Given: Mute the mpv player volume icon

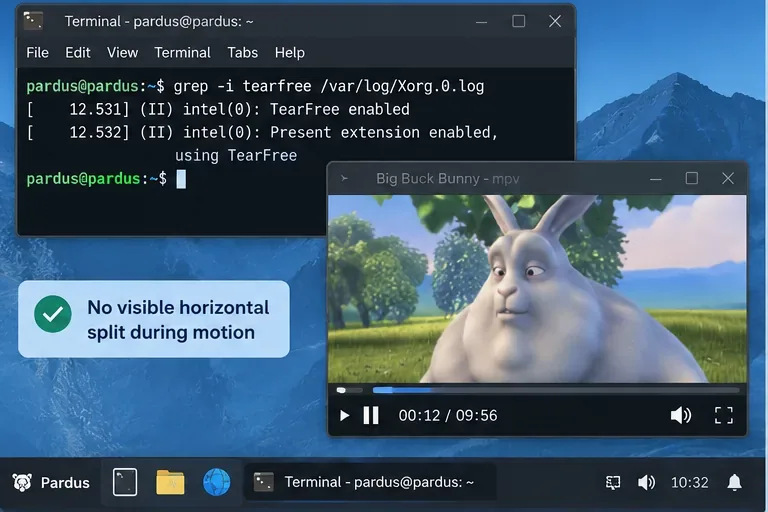Looking at the screenshot, I should (x=680, y=415).
